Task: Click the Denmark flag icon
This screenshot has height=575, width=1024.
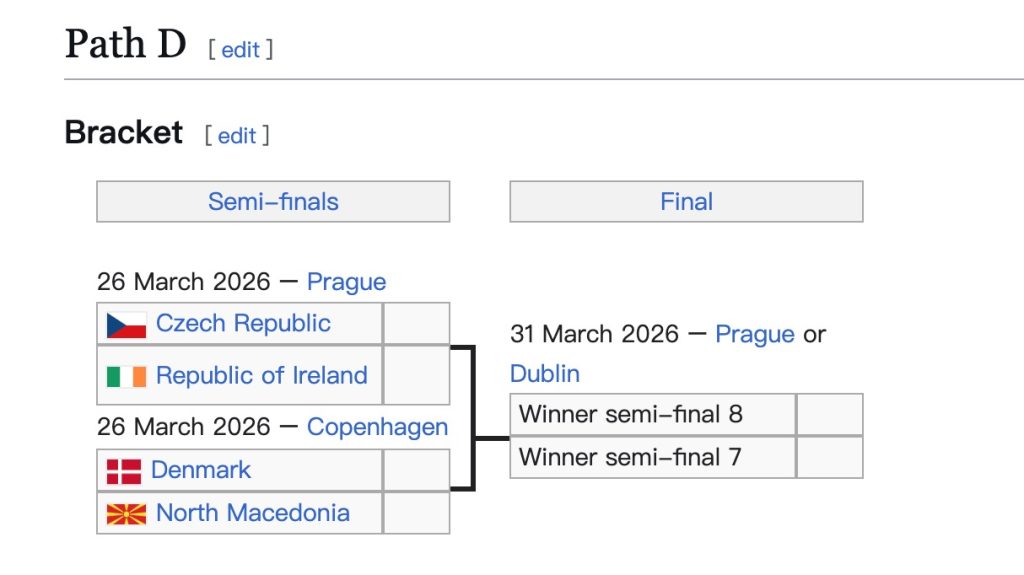Action: pyautogui.click(x=124, y=470)
